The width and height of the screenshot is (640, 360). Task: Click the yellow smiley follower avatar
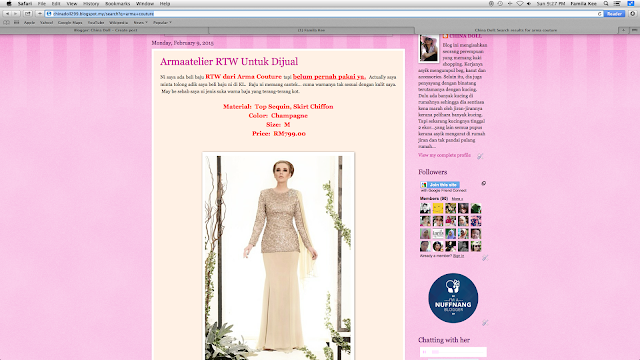[x=438, y=208]
